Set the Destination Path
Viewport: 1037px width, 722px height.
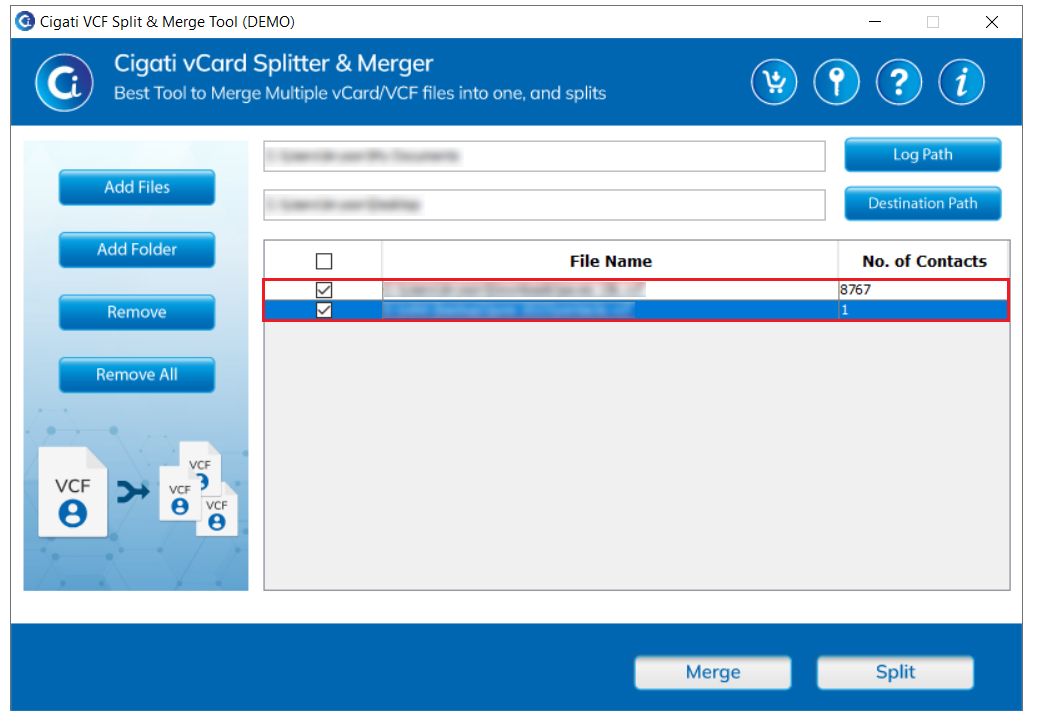coord(923,204)
